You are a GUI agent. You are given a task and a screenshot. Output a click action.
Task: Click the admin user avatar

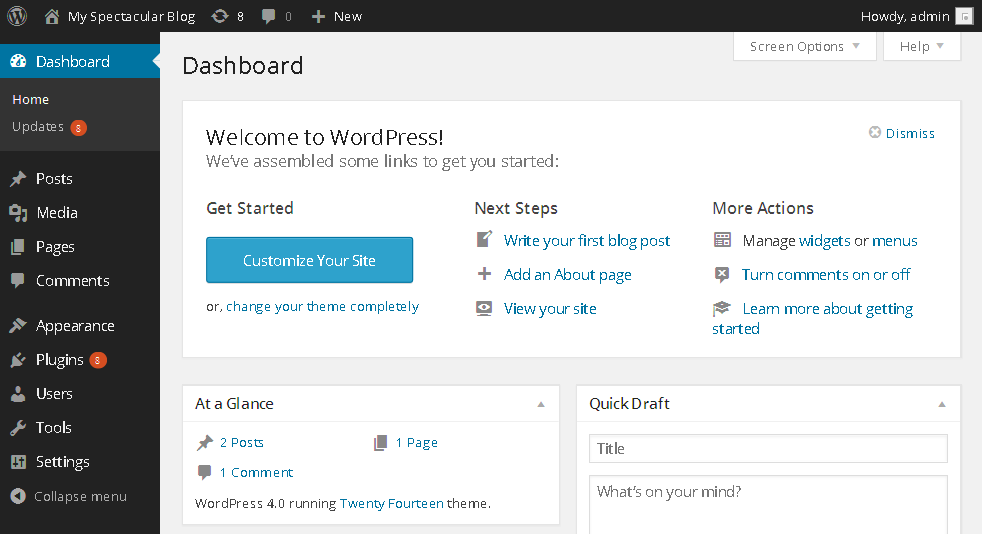[x=964, y=16]
